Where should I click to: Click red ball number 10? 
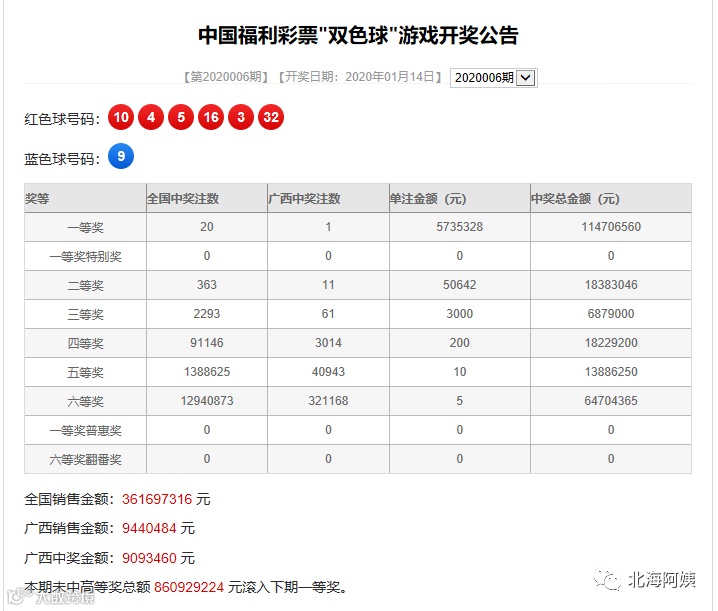tap(121, 117)
